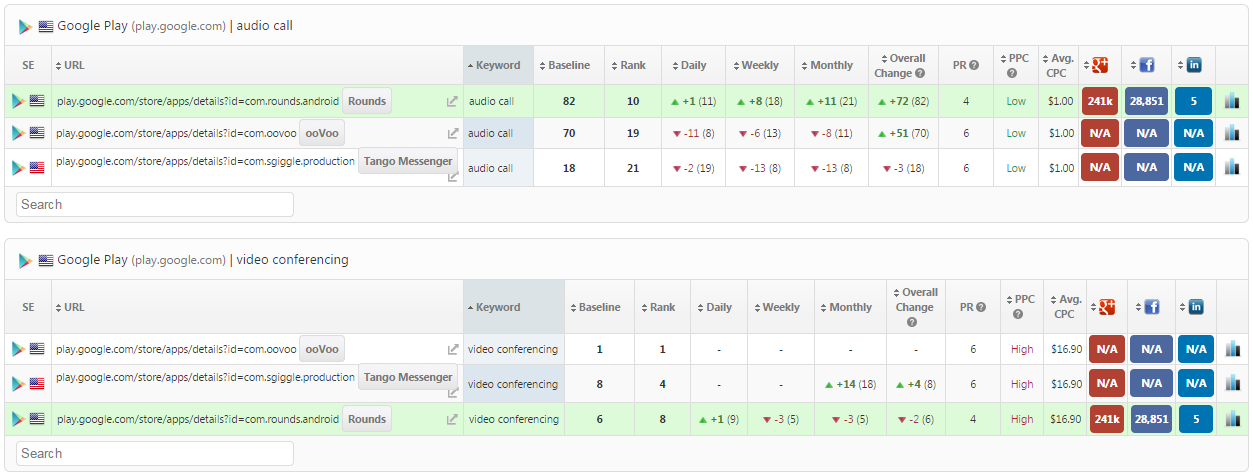
Task: Click 28,851 Facebook badge in video conferencing table
Action: pos(1151,420)
